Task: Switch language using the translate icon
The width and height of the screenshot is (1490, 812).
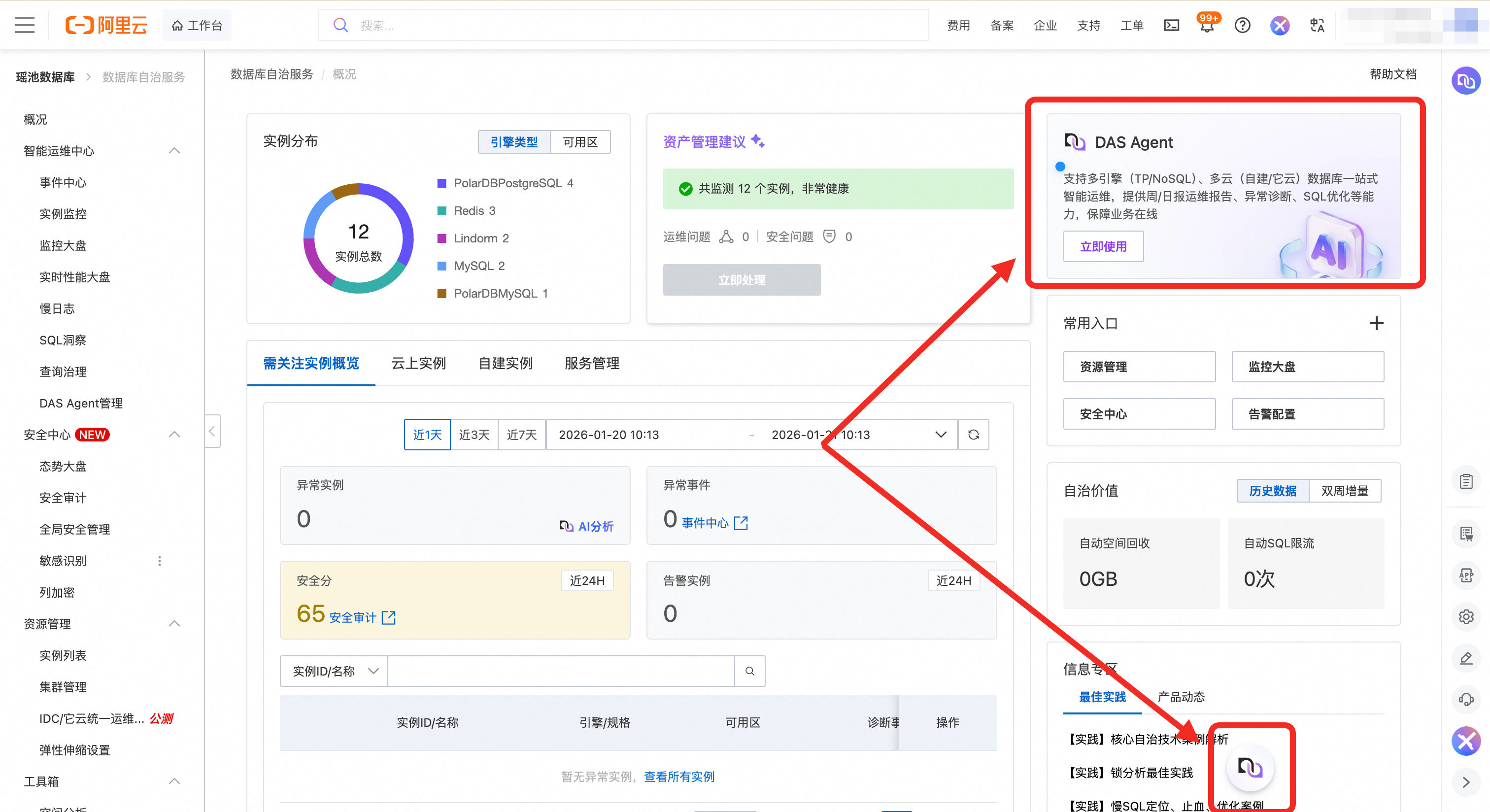Action: pos(1317,26)
